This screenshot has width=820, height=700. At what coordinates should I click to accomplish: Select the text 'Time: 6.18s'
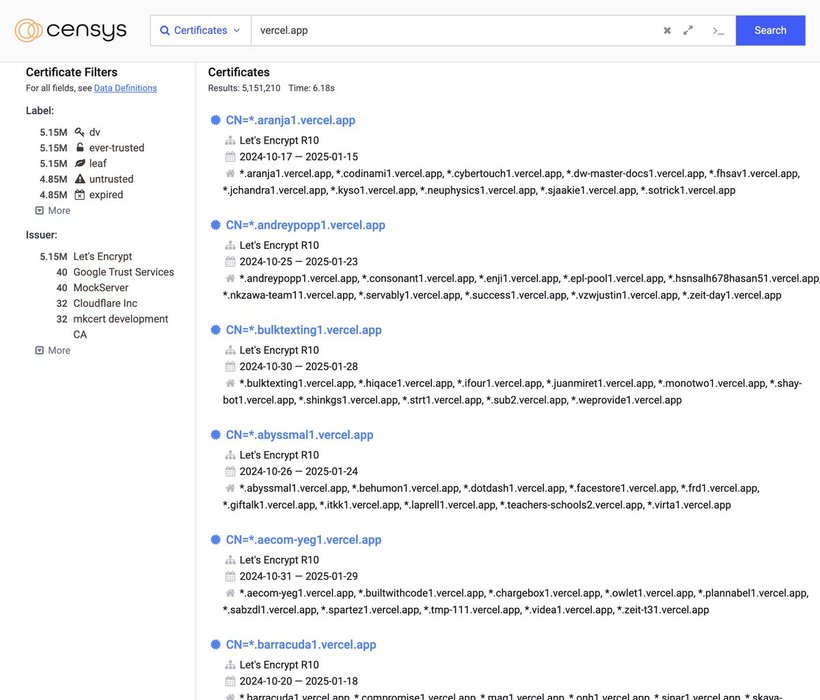(x=312, y=88)
